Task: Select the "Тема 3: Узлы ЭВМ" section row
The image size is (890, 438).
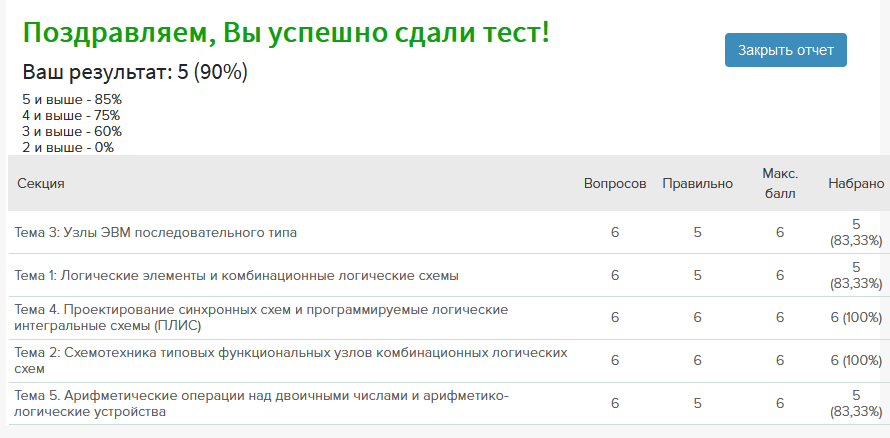Action: coord(156,233)
